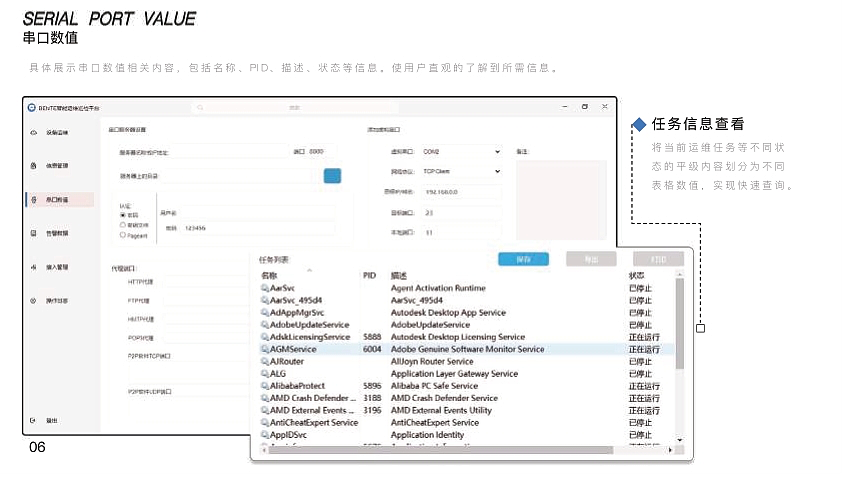Click the remarks text area
Image resolution: width=842 pixels, height=477 pixels.
pyautogui.click(x=561, y=200)
